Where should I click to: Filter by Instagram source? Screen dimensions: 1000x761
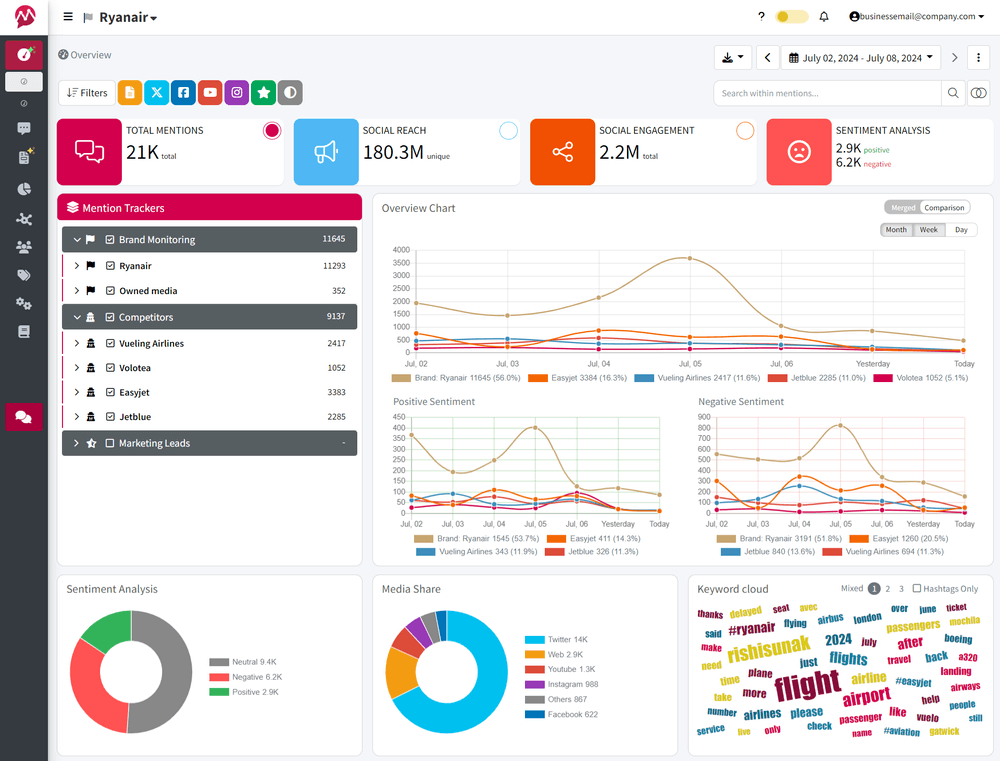pos(237,92)
